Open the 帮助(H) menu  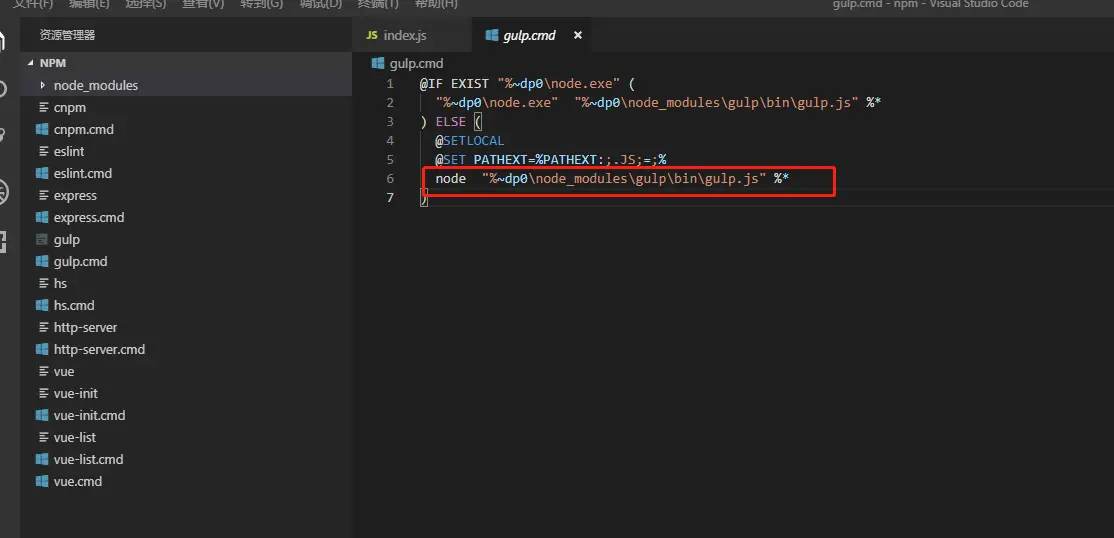(x=436, y=4)
